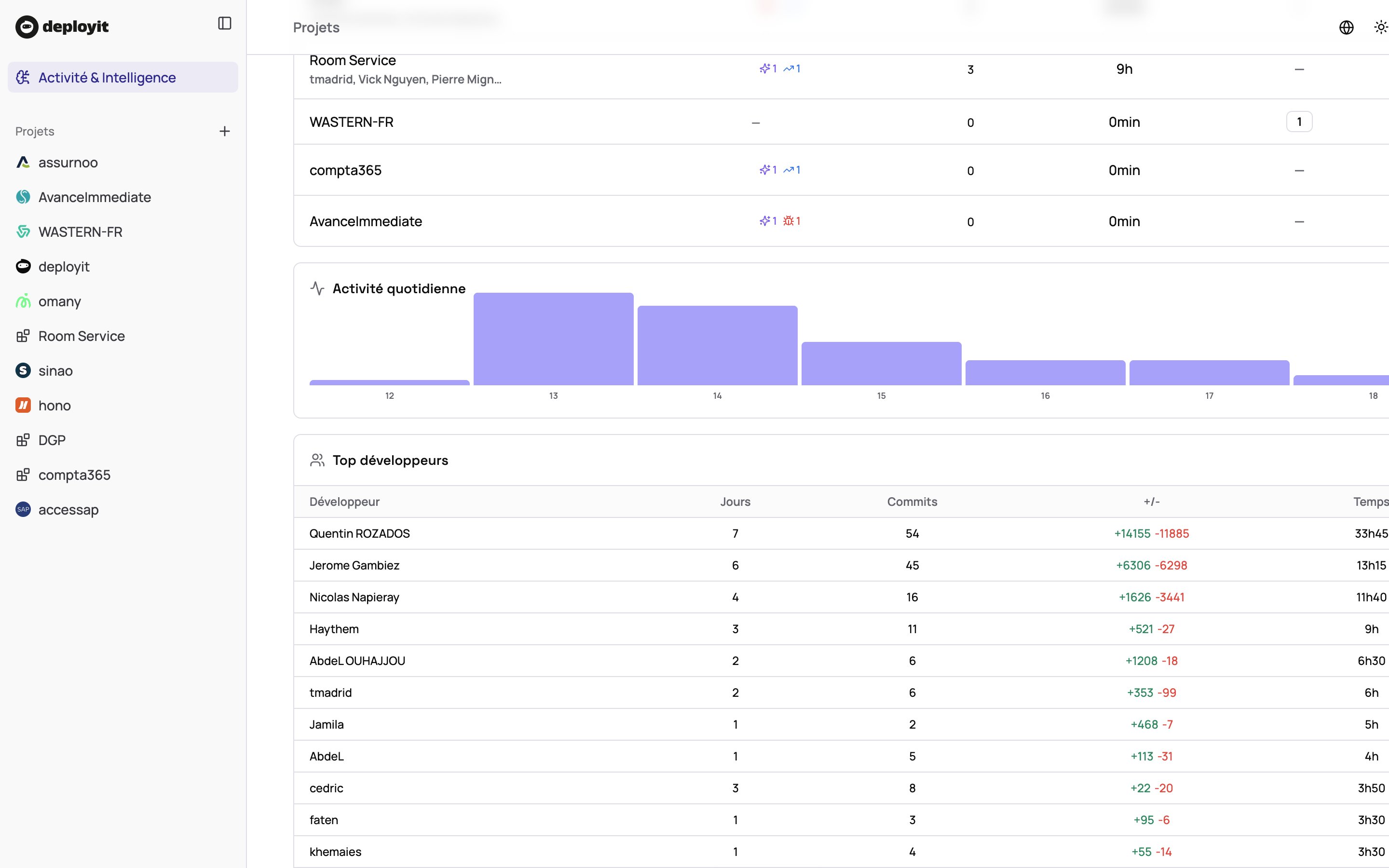Viewport: 1389px width, 868px height.
Task: Click the sparkle badge on the Room Service row
Action: coord(768,68)
